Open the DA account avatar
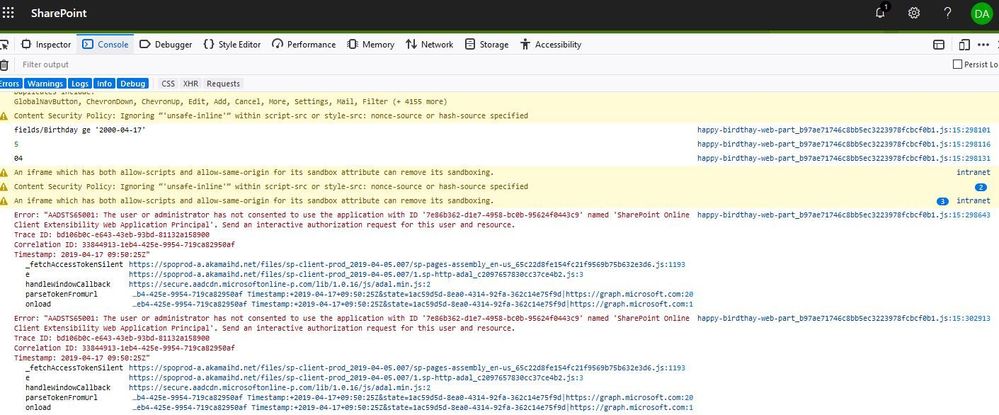The width and height of the screenshot is (999, 415). click(982, 13)
